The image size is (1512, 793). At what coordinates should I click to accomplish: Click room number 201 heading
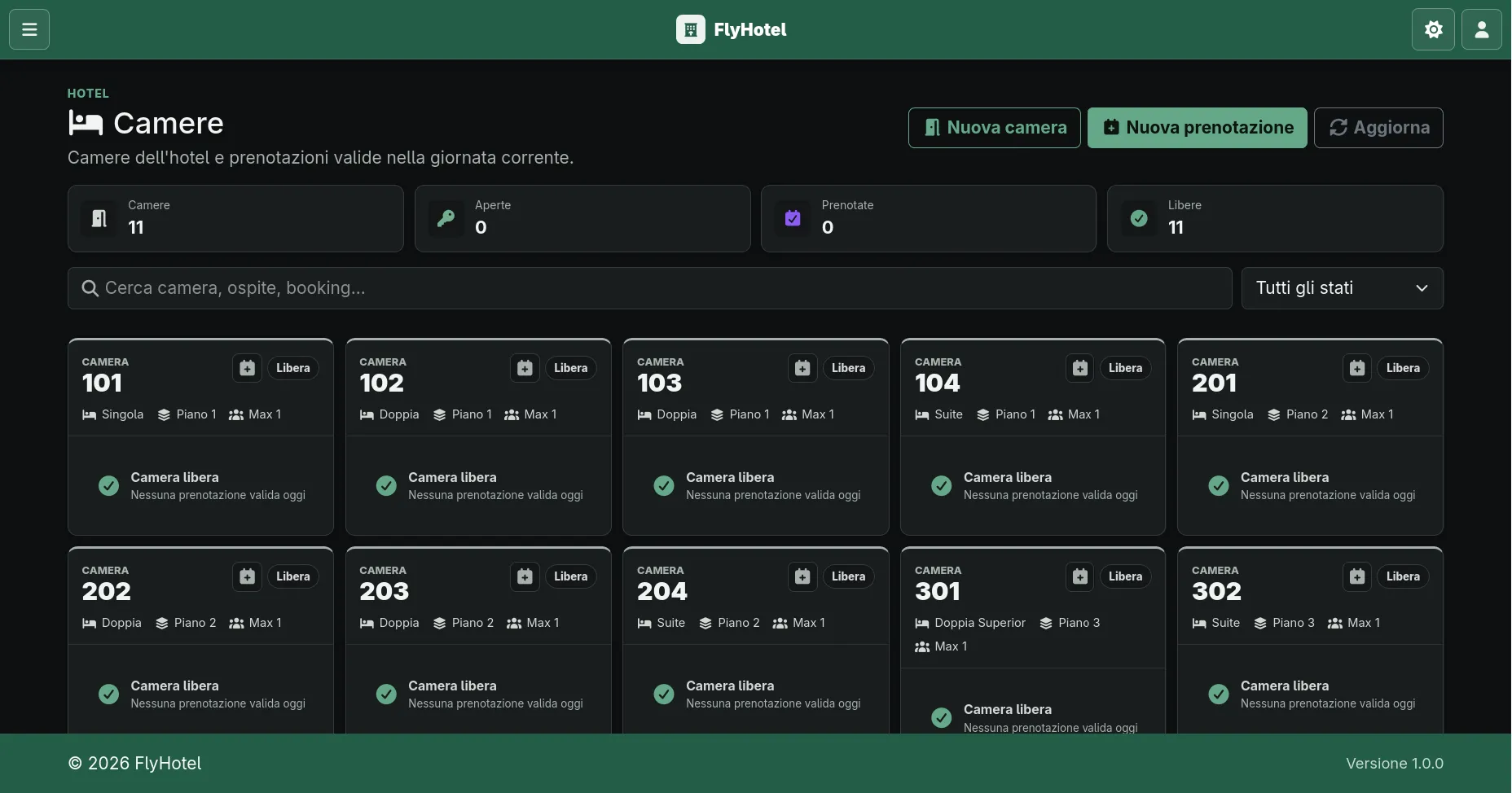coord(1214,383)
